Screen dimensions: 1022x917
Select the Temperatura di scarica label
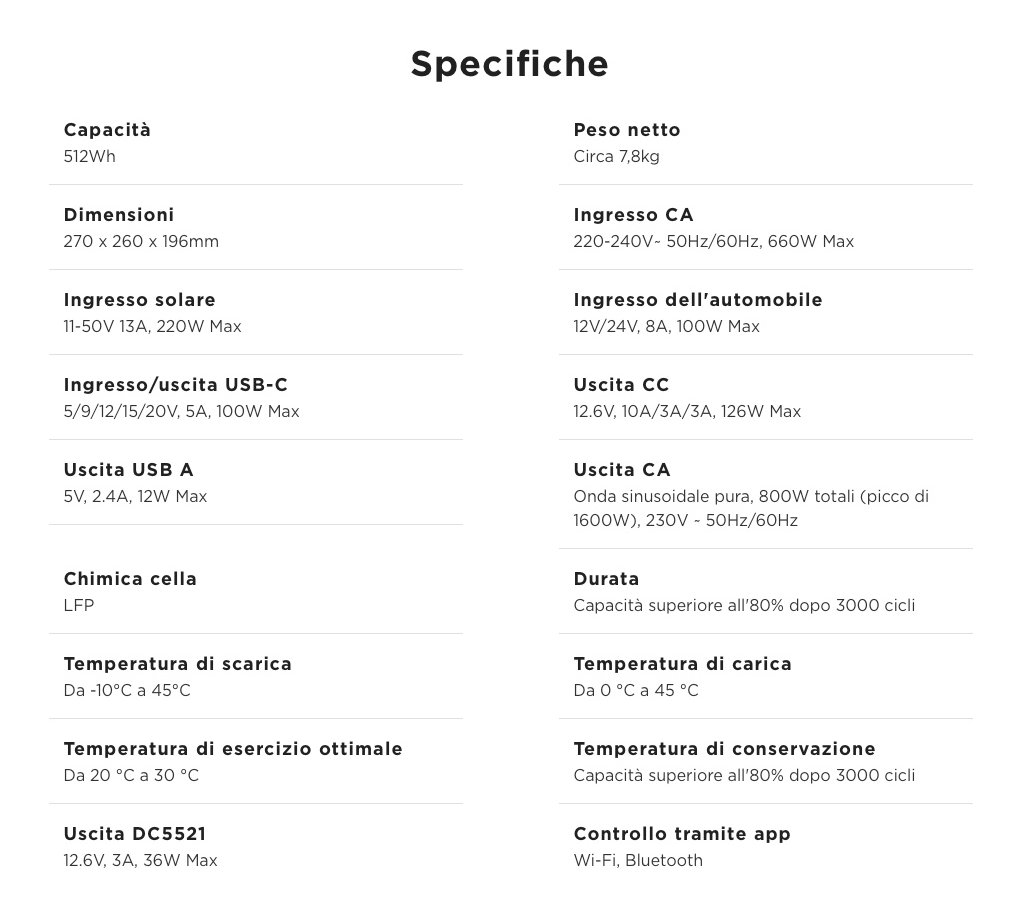pyautogui.click(x=177, y=664)
